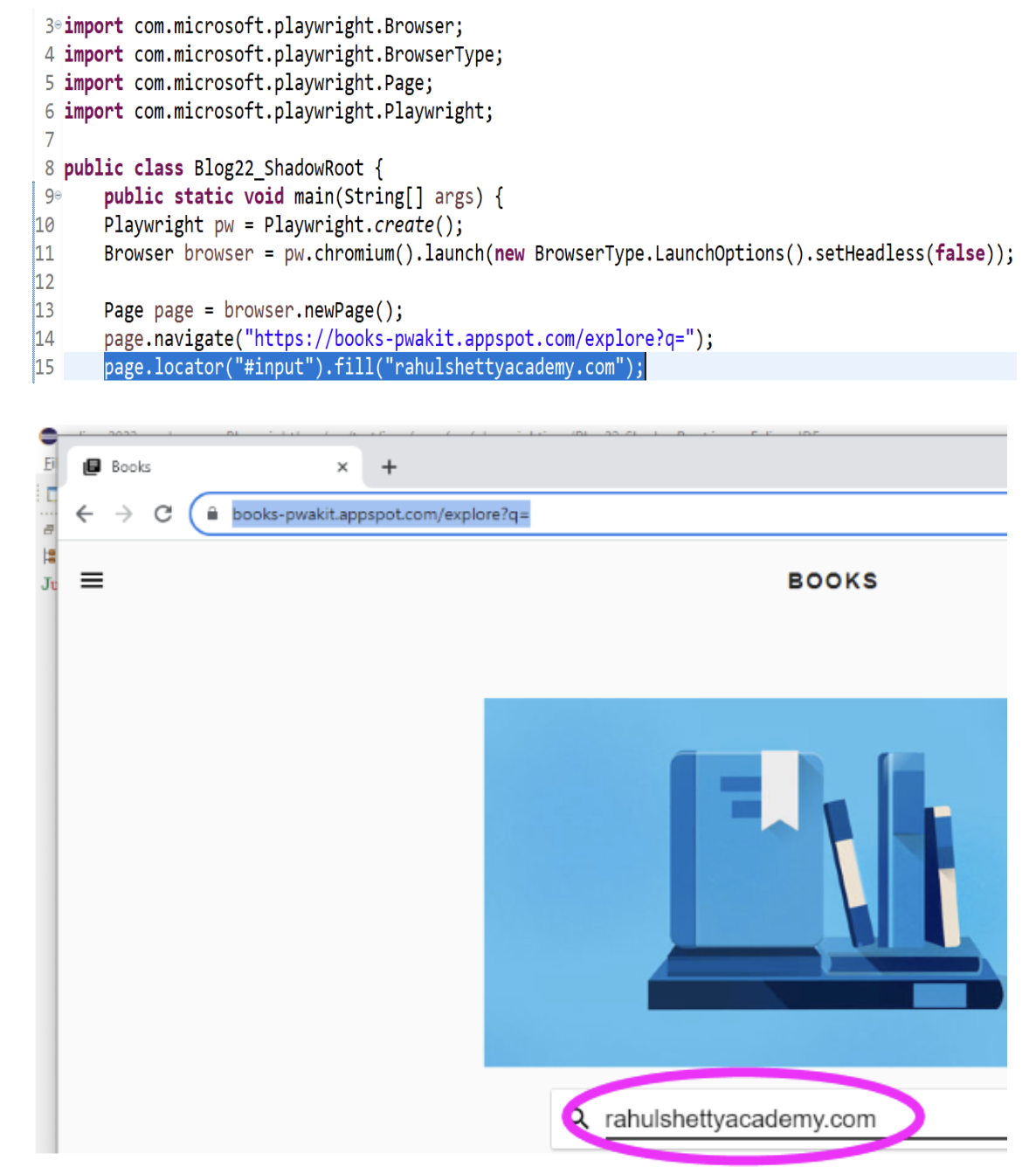Click the magnifying glass icon in the search box
The width and height of the screenshot is (1036, 1174).
[581, 1118]
